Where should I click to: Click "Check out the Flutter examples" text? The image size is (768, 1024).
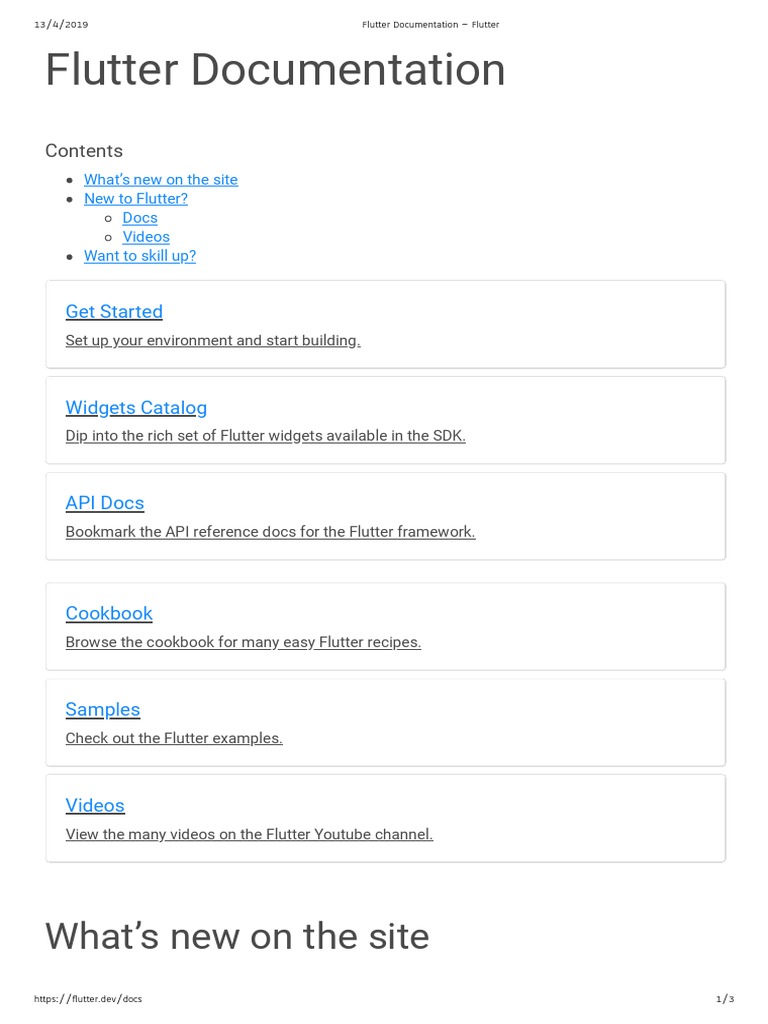[x=174, y=739]
